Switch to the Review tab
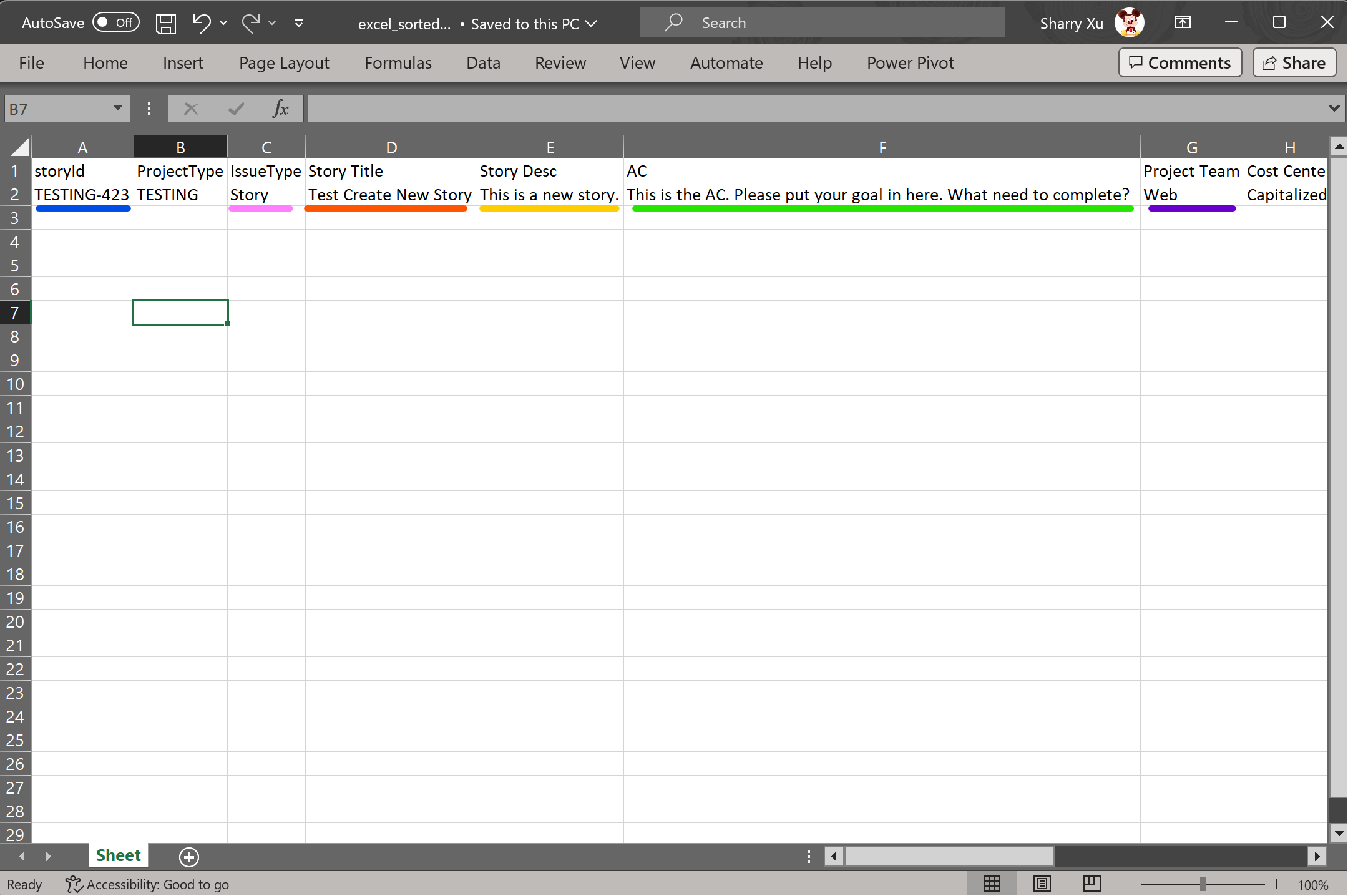The width and height of the screenshot is (1348, 896). tap(560, 63)
